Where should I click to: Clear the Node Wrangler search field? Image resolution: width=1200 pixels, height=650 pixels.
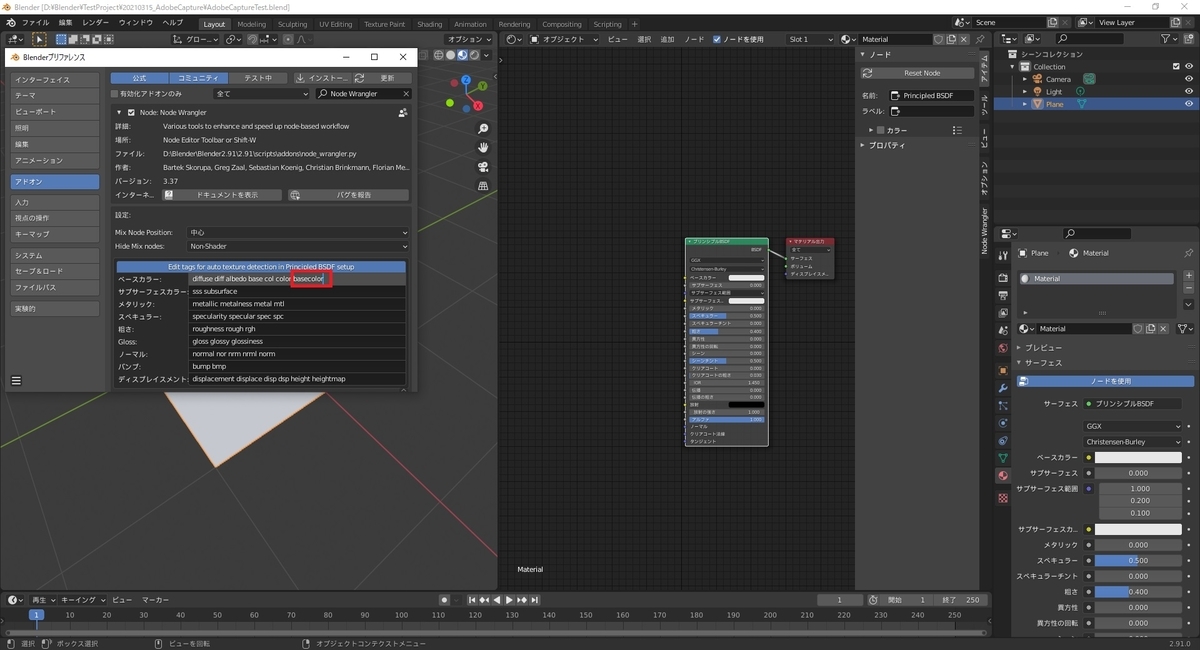click(x=404, y=94)
